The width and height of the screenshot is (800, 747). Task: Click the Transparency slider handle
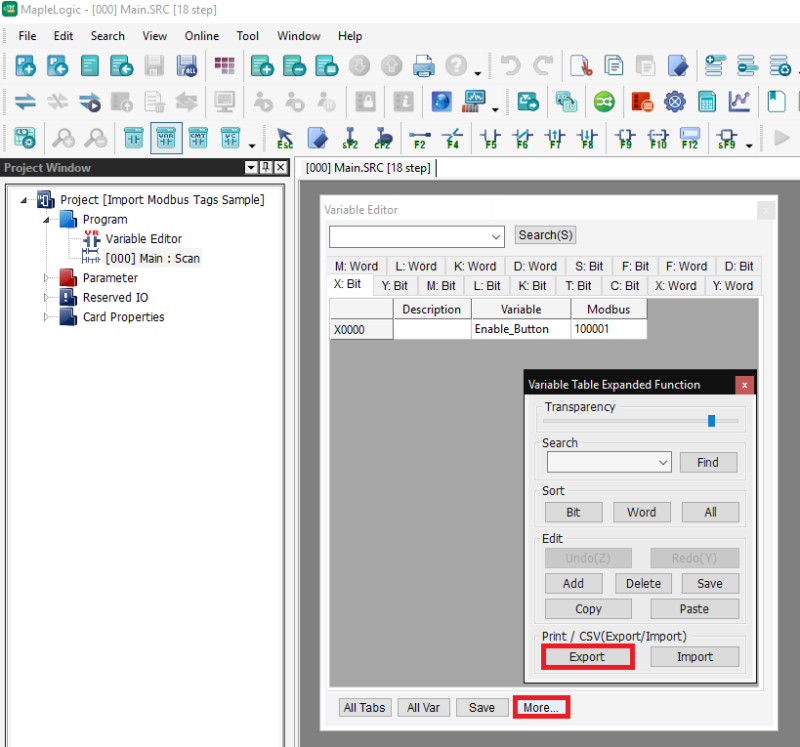(711, 421)
